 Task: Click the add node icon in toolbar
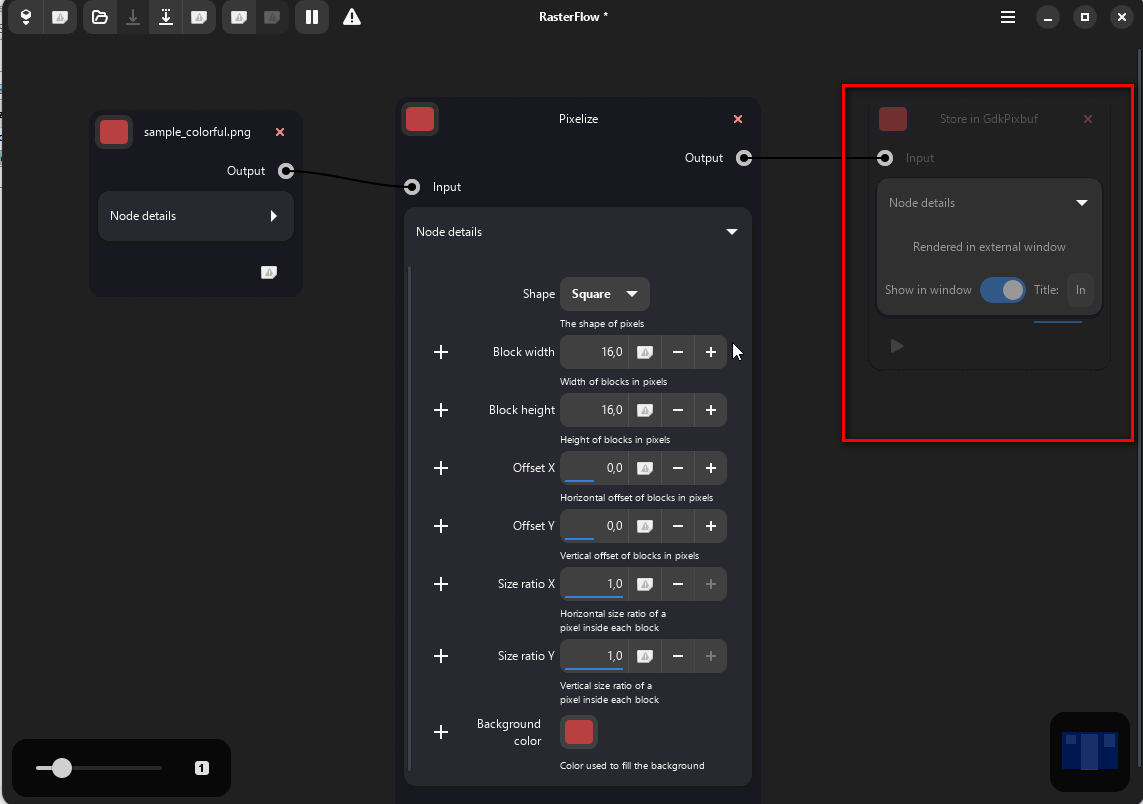pos(26,17)
